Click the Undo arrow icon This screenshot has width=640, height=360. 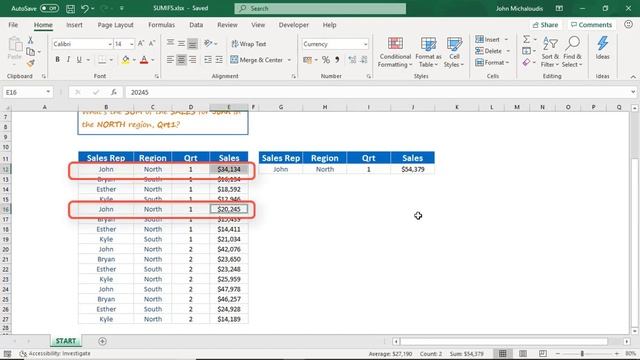coord(84,8)
